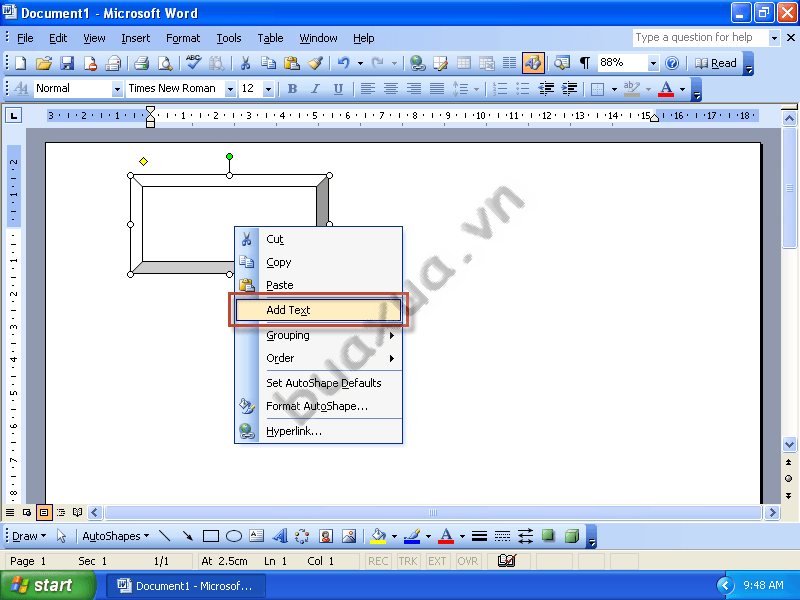Viewport: 800px width, 600px height.
Task: Open 3-D Style options
Action: [572, 536]
